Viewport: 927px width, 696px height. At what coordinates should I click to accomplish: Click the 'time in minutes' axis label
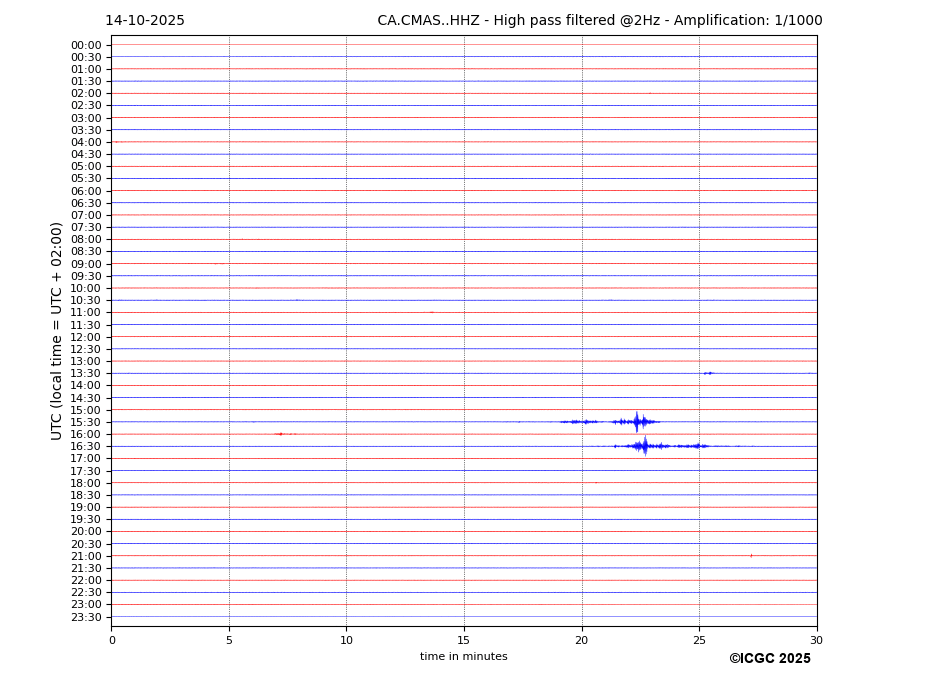[x=463, y=657]
